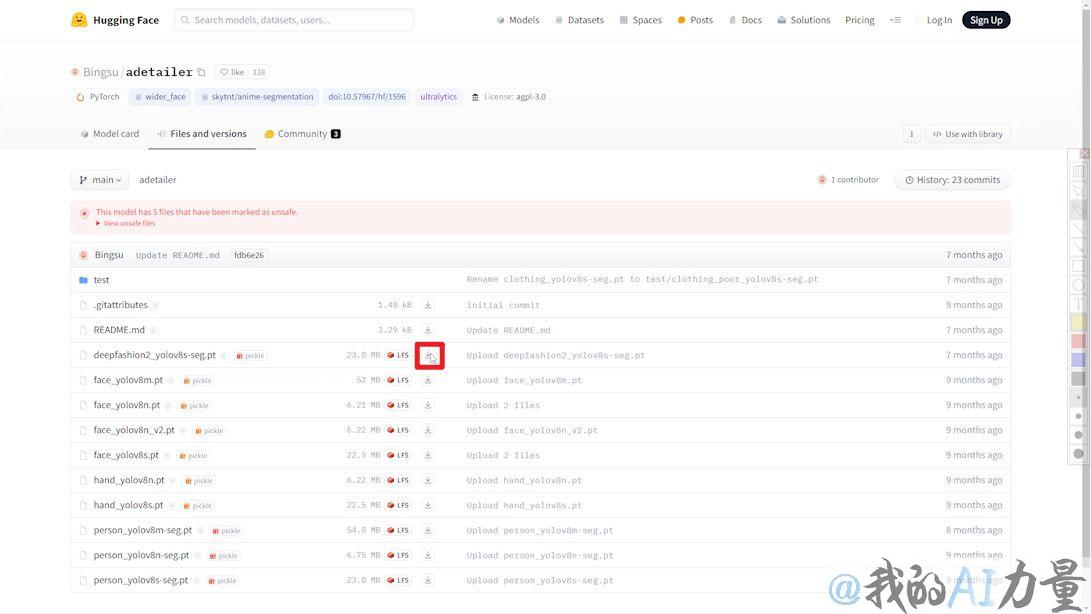
Task: Pick the yellow annotation color
Action: [x=1078, y=322]
